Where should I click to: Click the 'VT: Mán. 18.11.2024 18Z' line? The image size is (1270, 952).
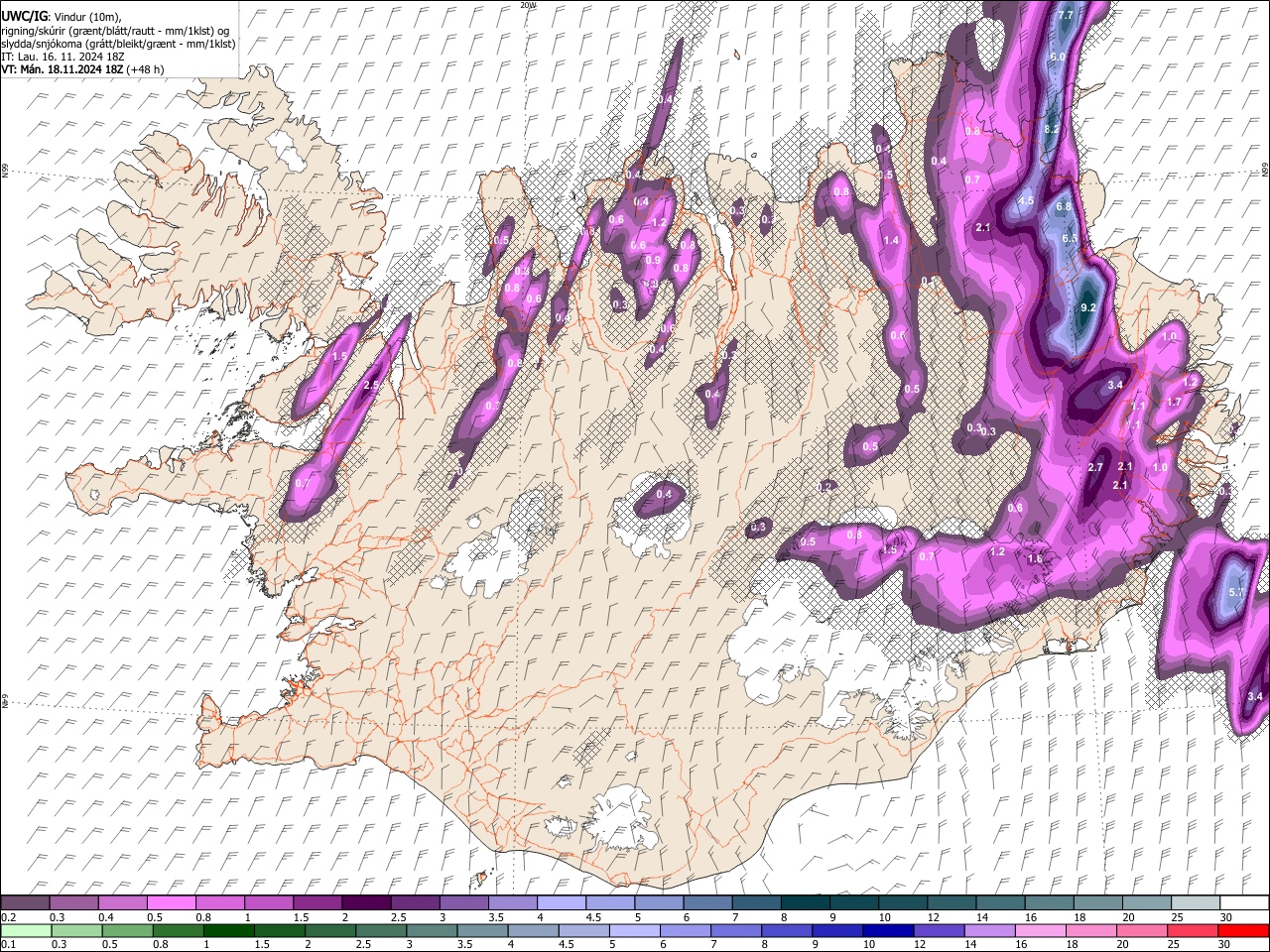click(x=61, y=69)
